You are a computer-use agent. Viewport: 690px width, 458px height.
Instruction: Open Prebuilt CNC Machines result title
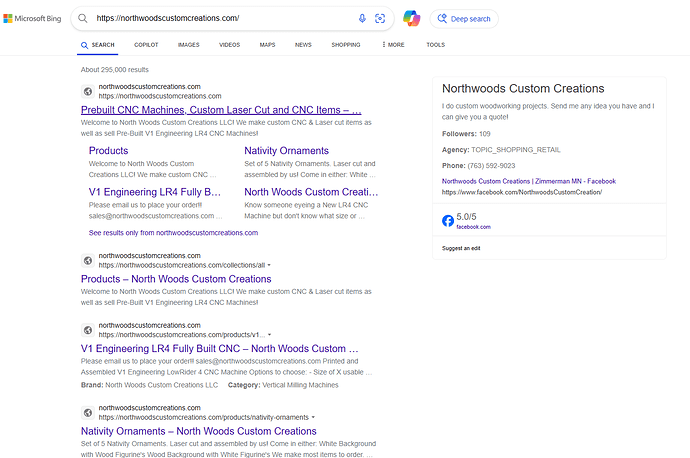[x=221, y=110]
